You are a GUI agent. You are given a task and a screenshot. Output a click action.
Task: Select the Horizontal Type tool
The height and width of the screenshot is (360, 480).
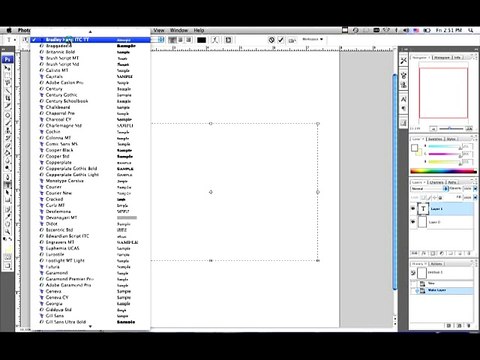point(7,185)
